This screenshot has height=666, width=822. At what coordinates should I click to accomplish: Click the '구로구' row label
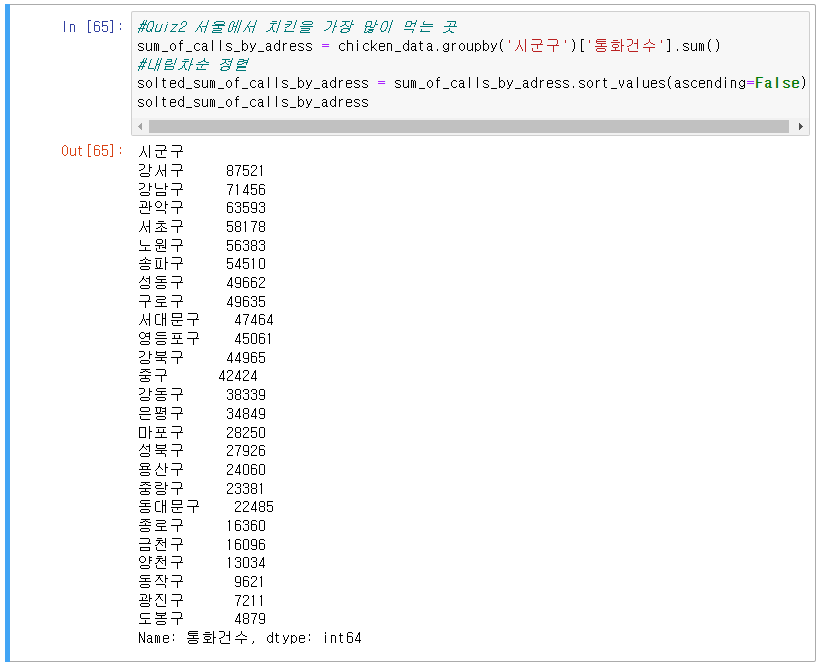click(x=161, y=302)
